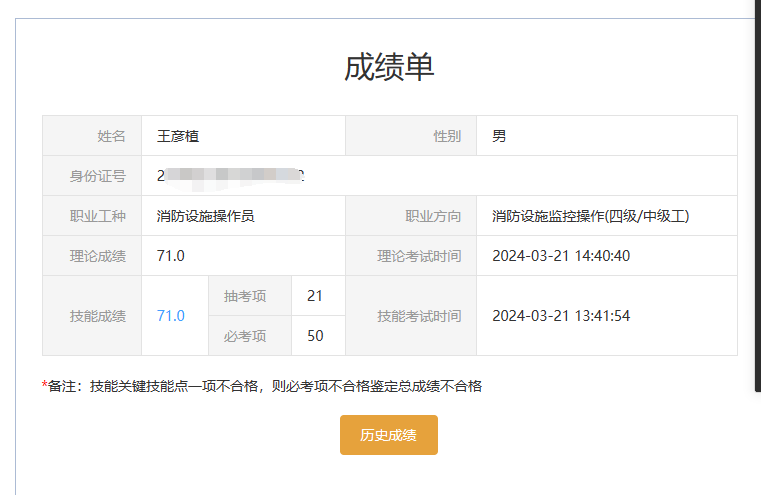Viewport: 761px width, 495px height.
Task: Click the 身份证号 label cell
Action: 98,176
